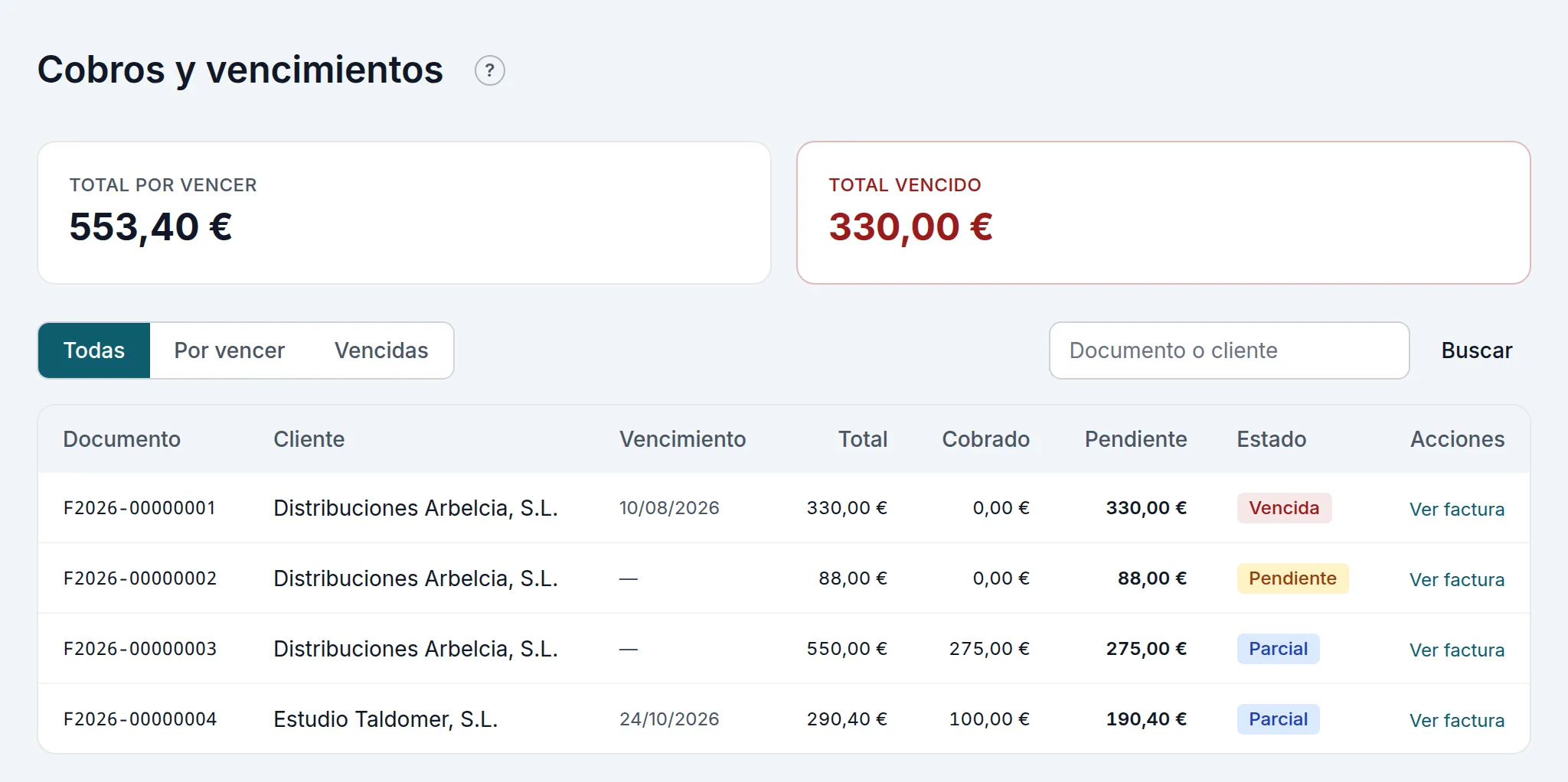Screen dimensions: 1568x782
Task: Open Ver factura for F2026-00000004
Action: 1457,720
